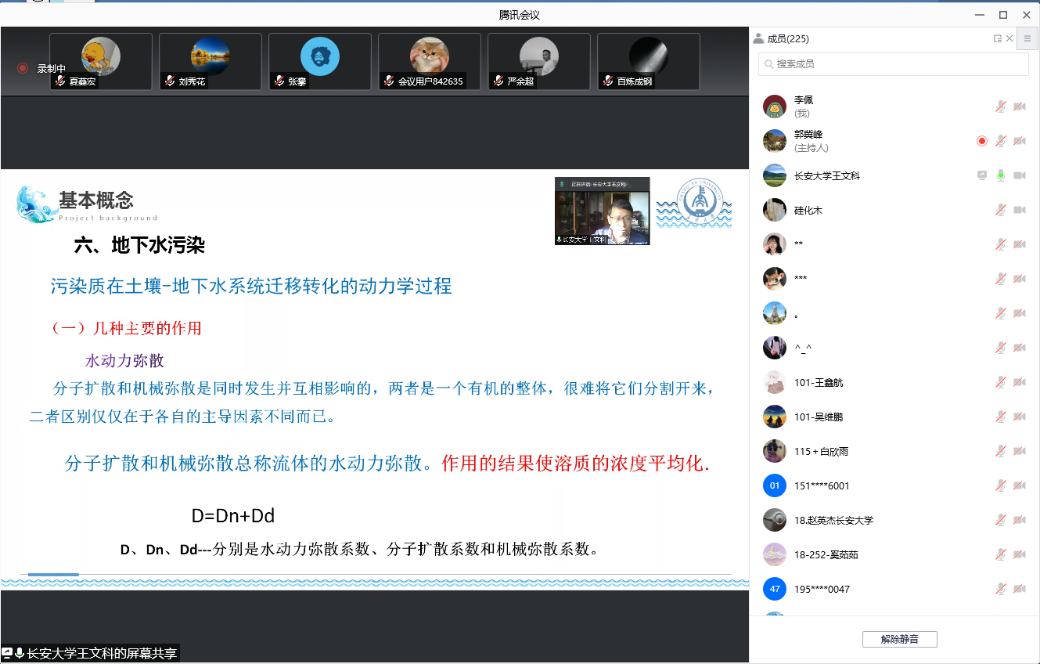
Task: Toggle the camera icon for 李佩
Action: [x=1020, y=106]
